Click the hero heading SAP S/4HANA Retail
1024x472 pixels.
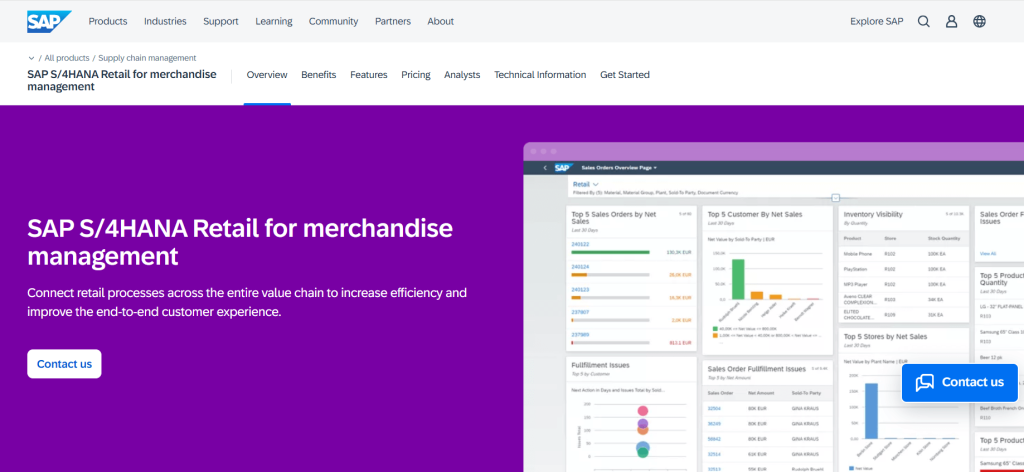click(240, 242)
